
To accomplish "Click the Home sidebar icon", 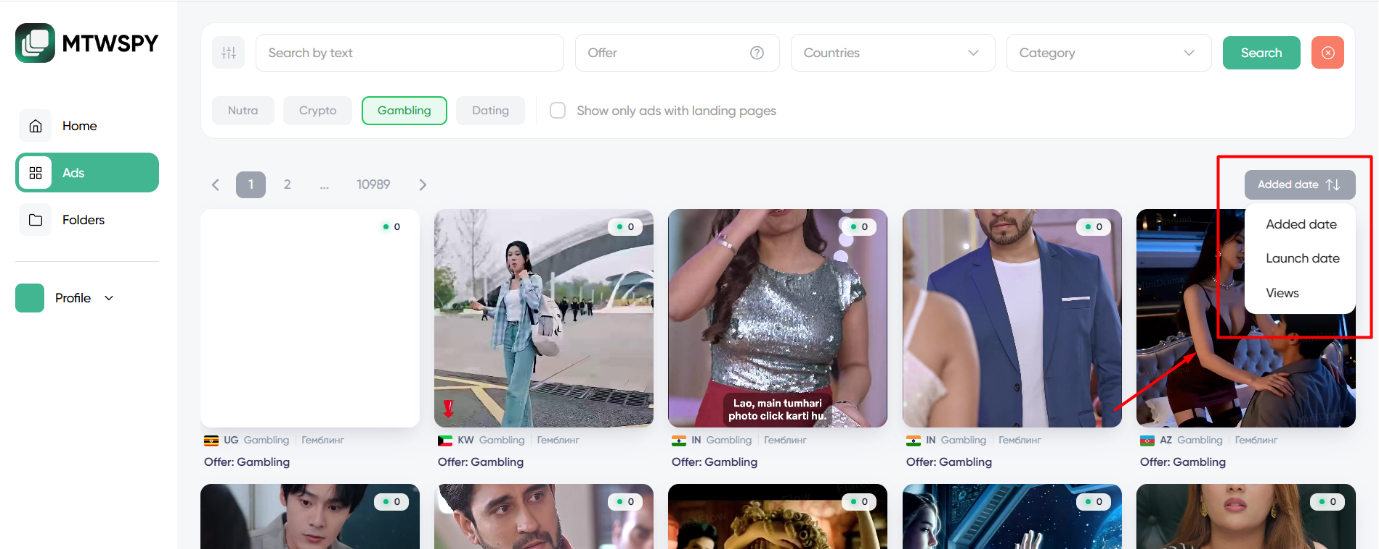I will coord(36,126).
